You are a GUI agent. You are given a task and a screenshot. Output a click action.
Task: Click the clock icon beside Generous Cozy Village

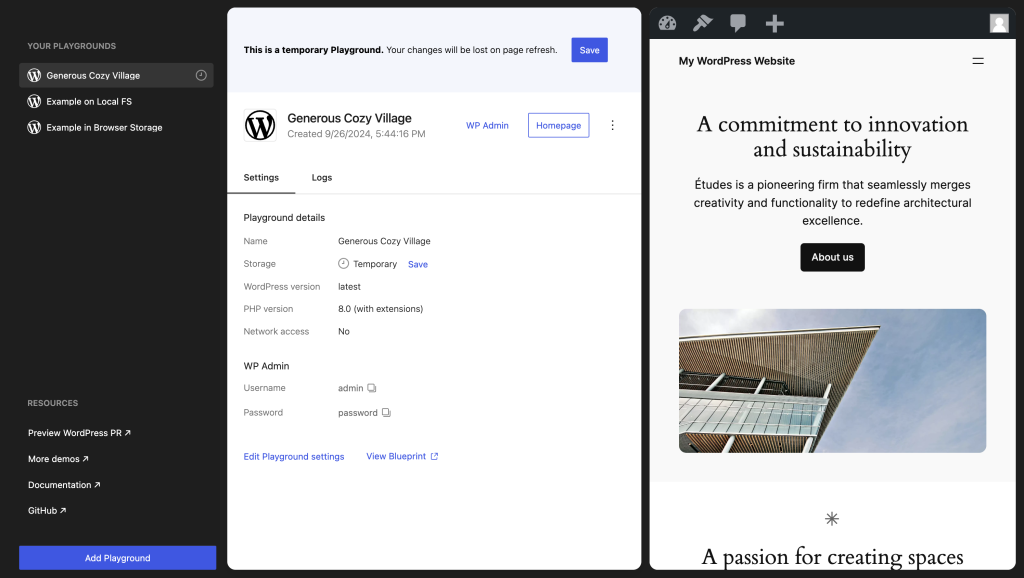201,75
